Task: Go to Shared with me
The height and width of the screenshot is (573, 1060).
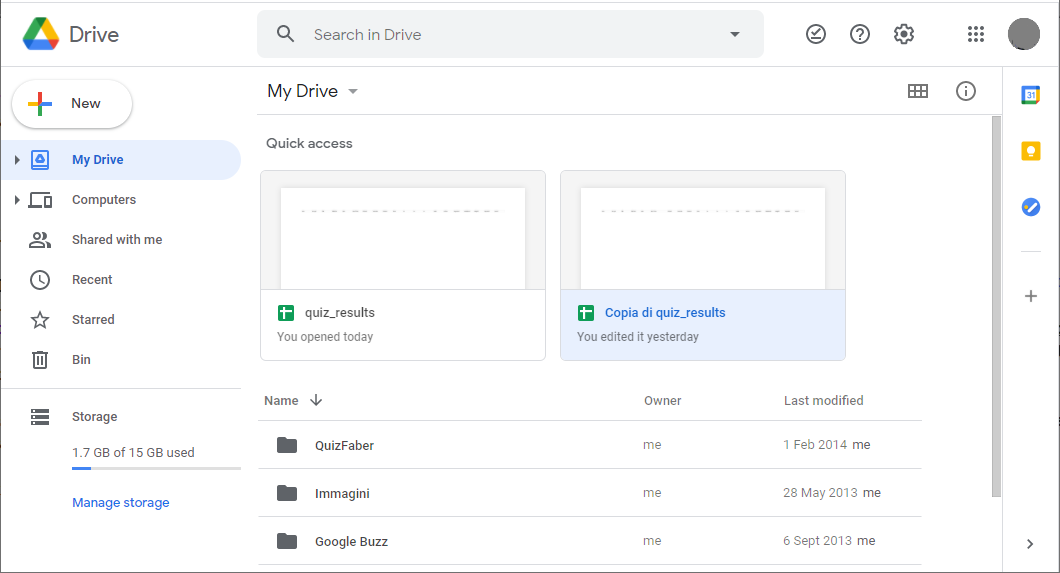Action: click(x=116, y=240)
